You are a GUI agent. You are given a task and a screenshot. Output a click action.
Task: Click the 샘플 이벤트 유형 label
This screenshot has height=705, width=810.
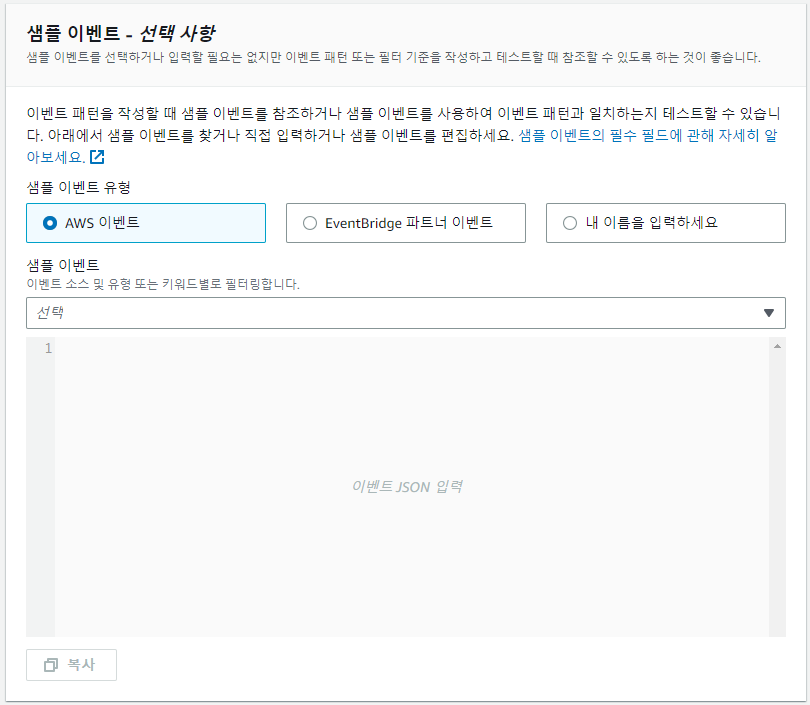79,187
